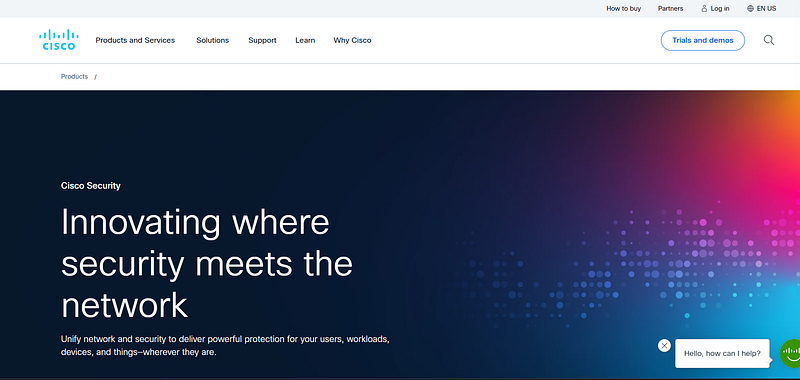Viewport: 800px width, 380px height.
Task: Open the Solutions menu
Action: tap(213, 40)
